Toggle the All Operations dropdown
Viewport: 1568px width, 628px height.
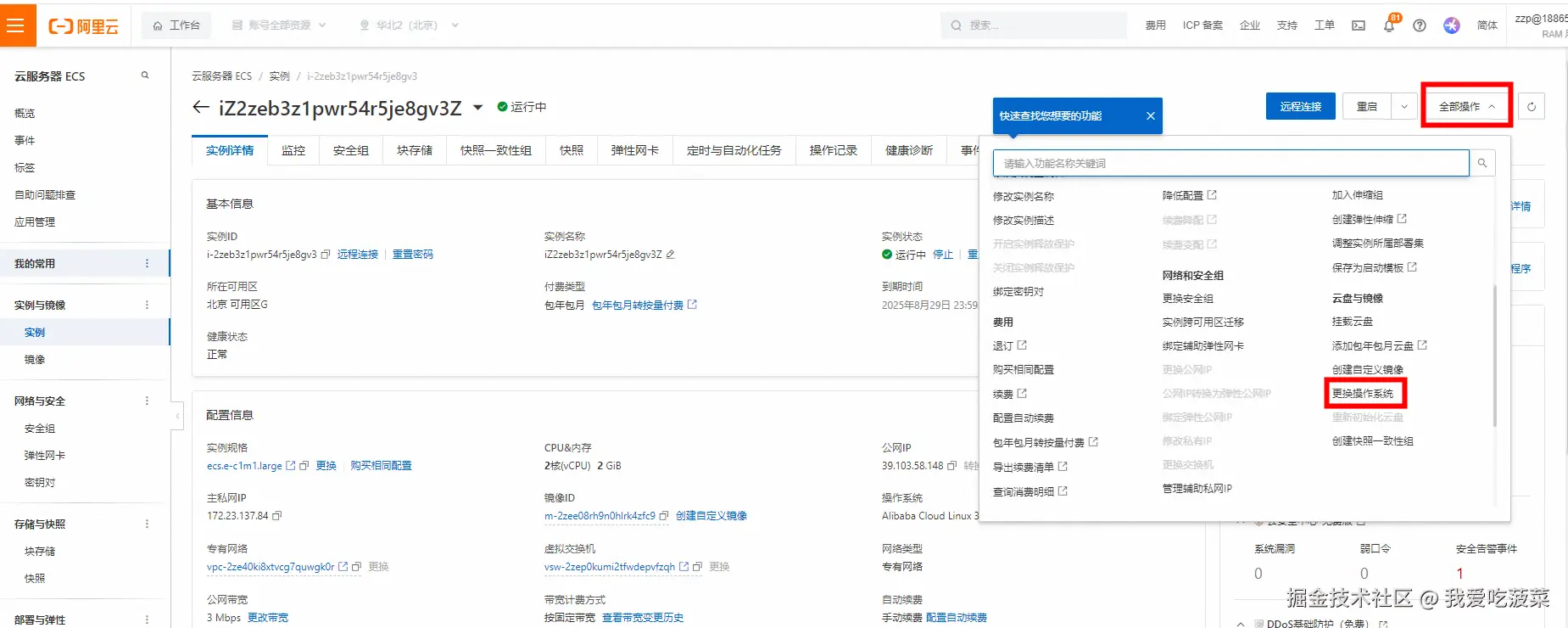1467,107
